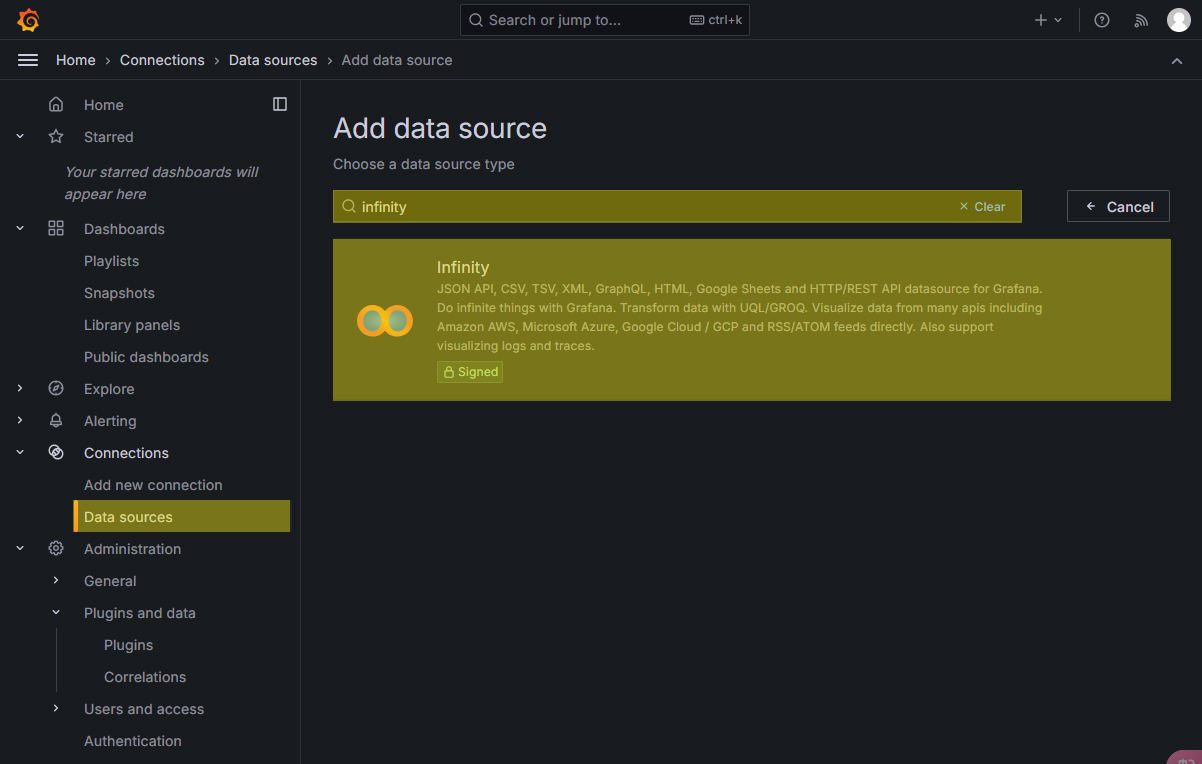
Task: Click the dock menu icon beside Home
Action: click(x=280, y=104)
